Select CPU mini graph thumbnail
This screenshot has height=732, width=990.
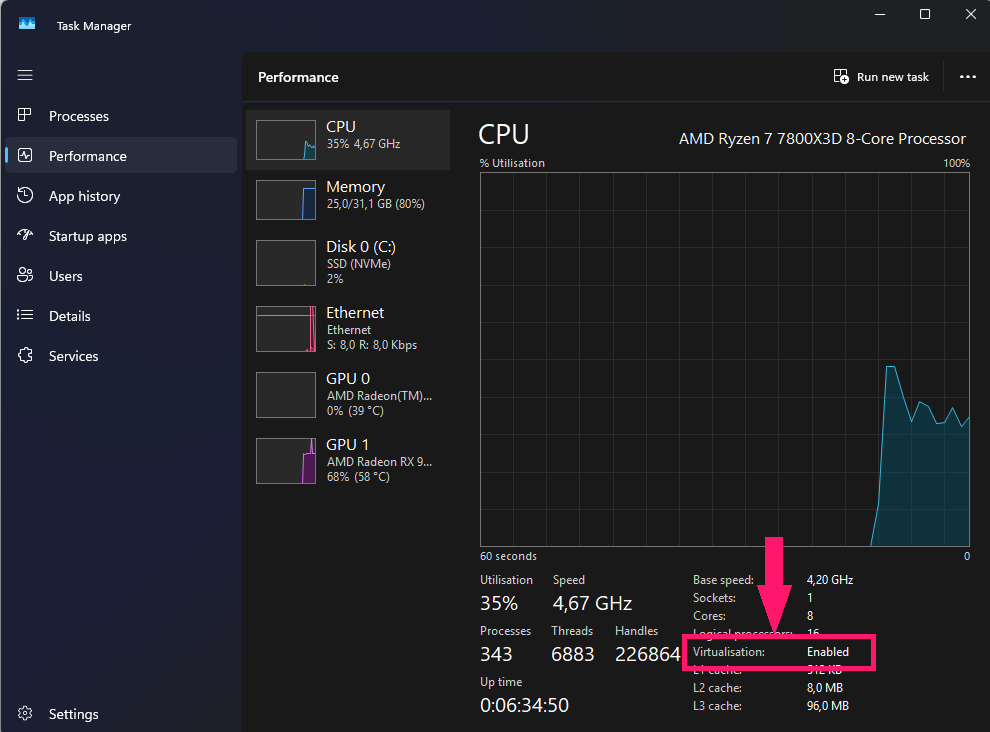point(285,140)
